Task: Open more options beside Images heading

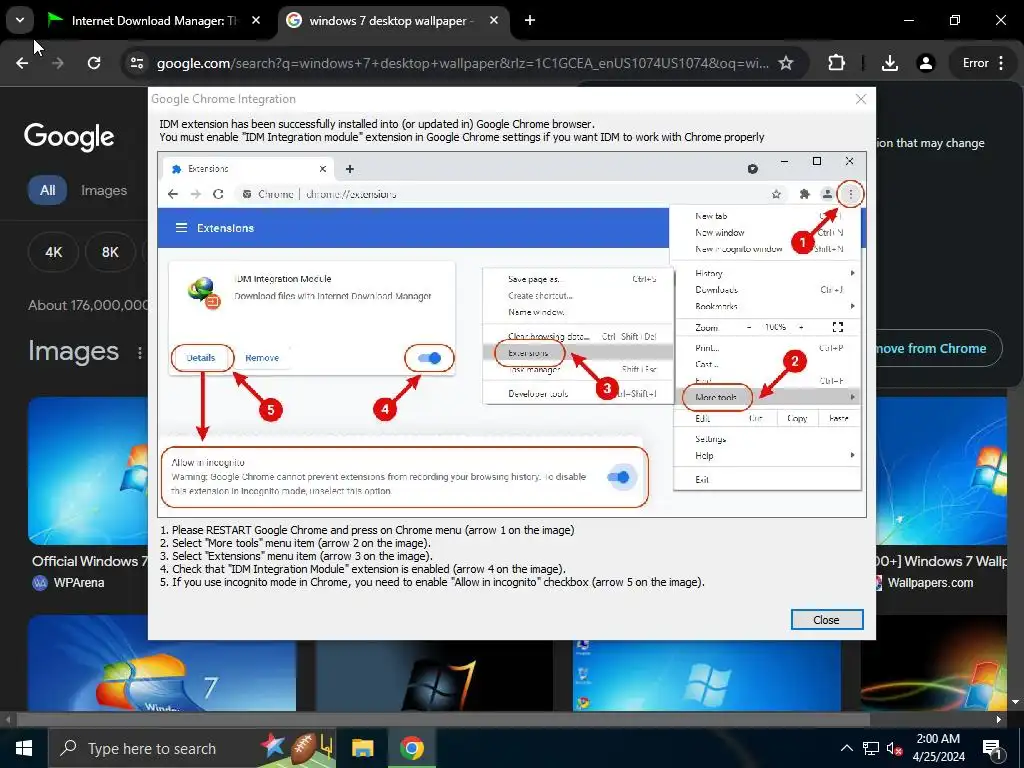Action: (140, 353)
